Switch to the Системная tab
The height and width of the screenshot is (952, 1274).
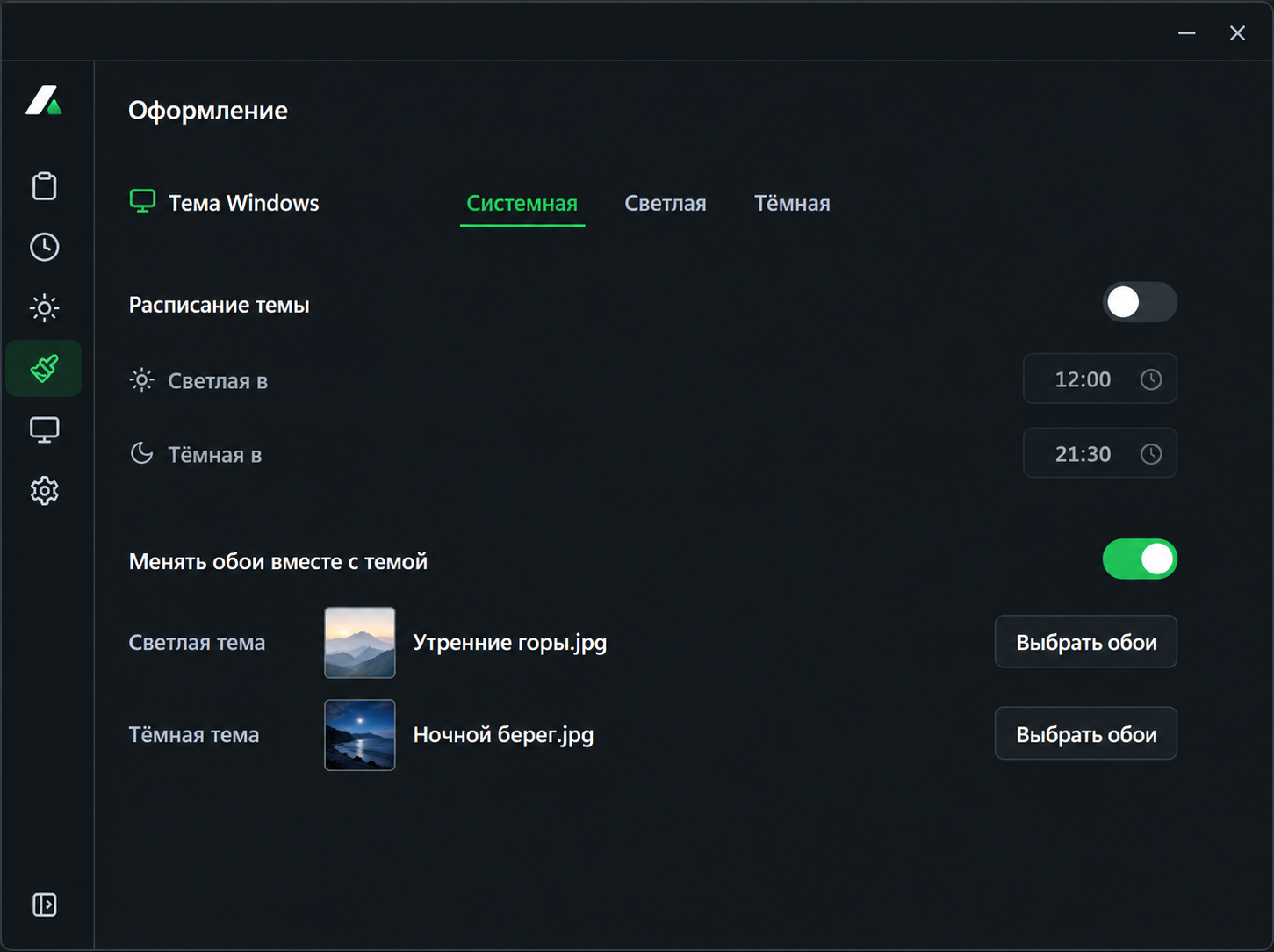click(522, 204)
